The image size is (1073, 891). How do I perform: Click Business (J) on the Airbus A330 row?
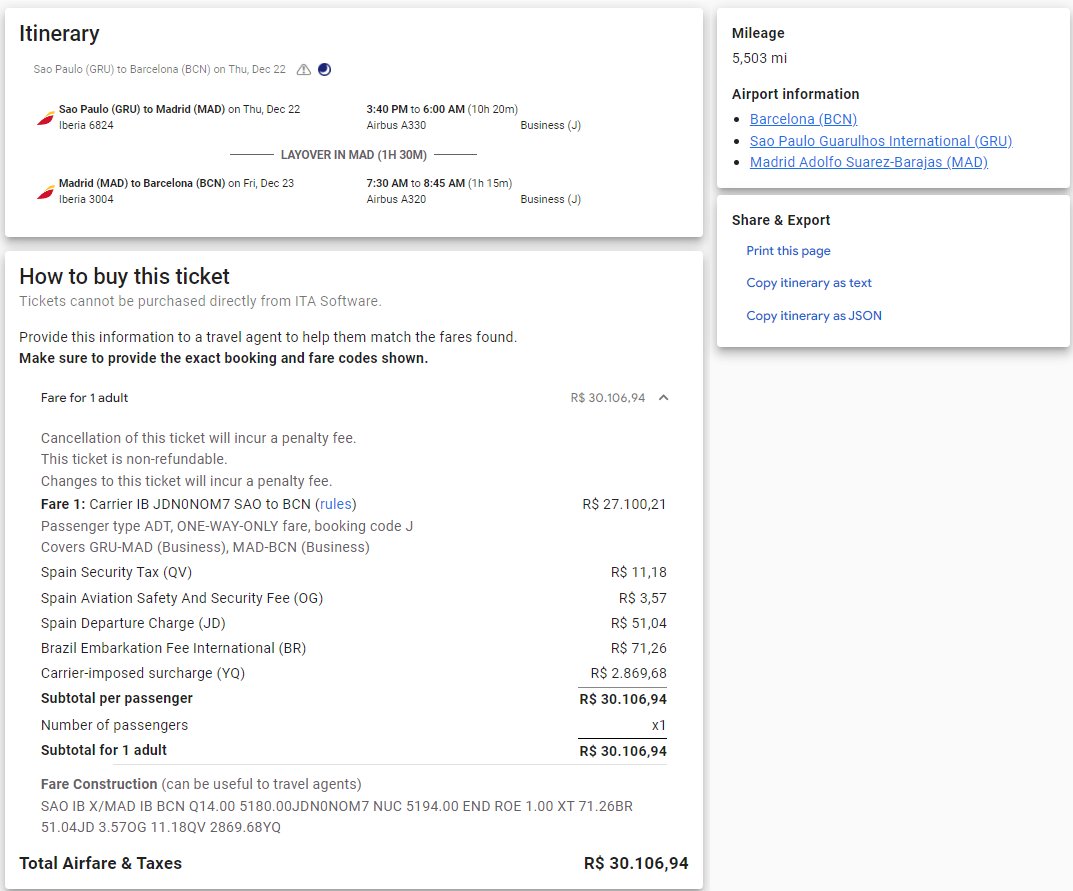(x=550, y=125)
